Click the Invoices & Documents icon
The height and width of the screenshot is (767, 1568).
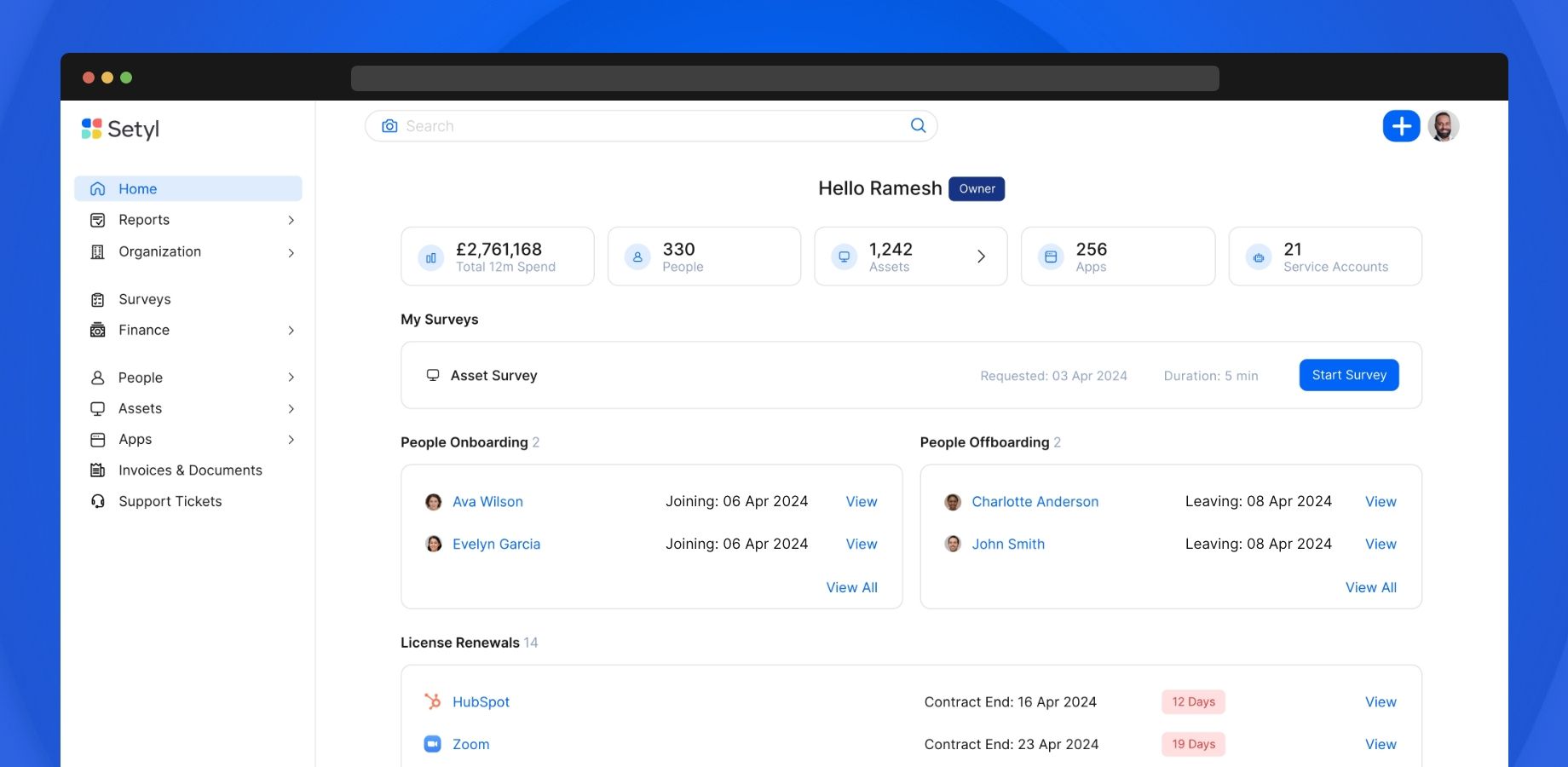tap(98, 470)
